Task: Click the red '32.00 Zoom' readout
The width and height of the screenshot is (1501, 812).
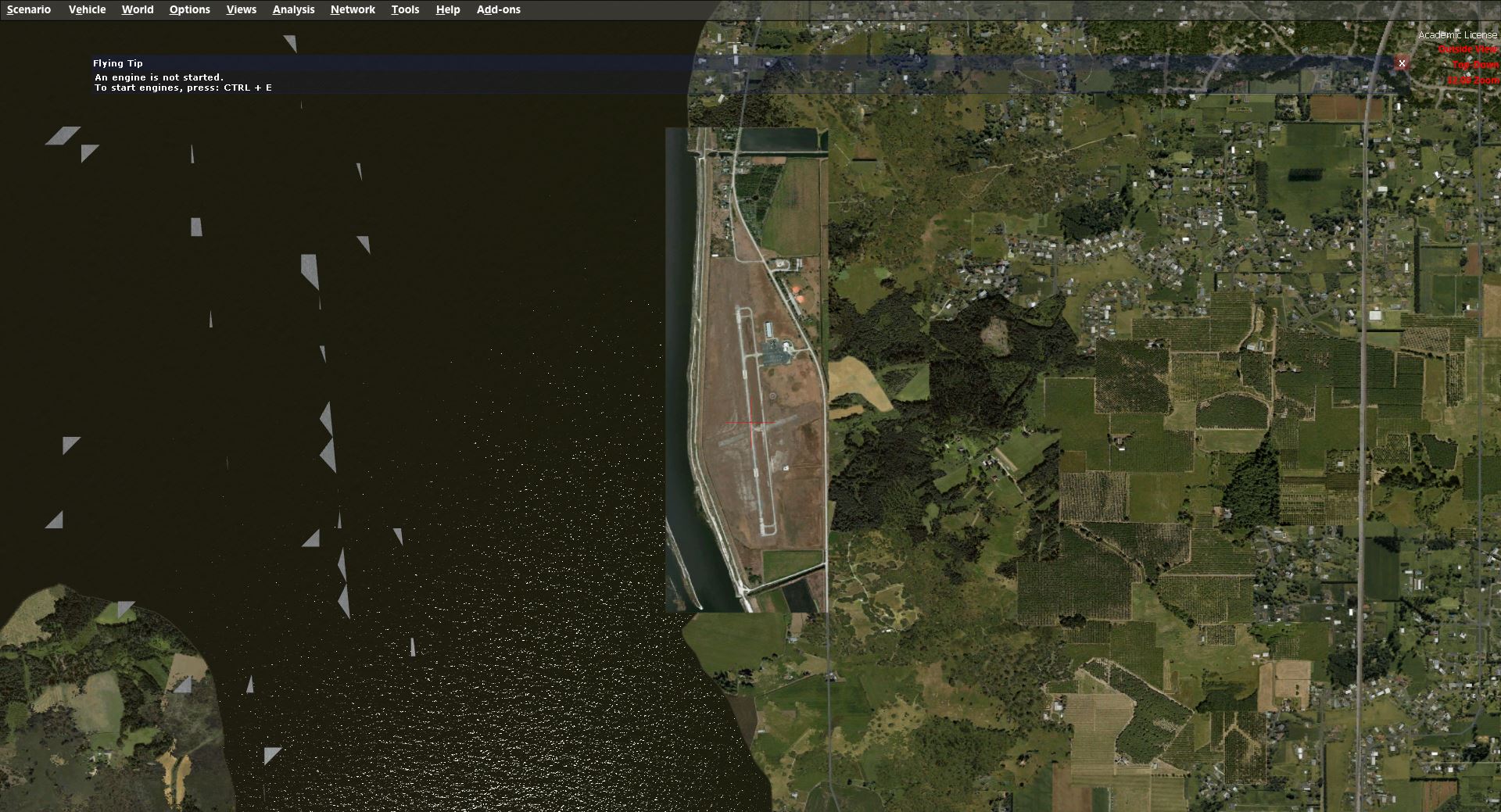Action: (1473, 80)
